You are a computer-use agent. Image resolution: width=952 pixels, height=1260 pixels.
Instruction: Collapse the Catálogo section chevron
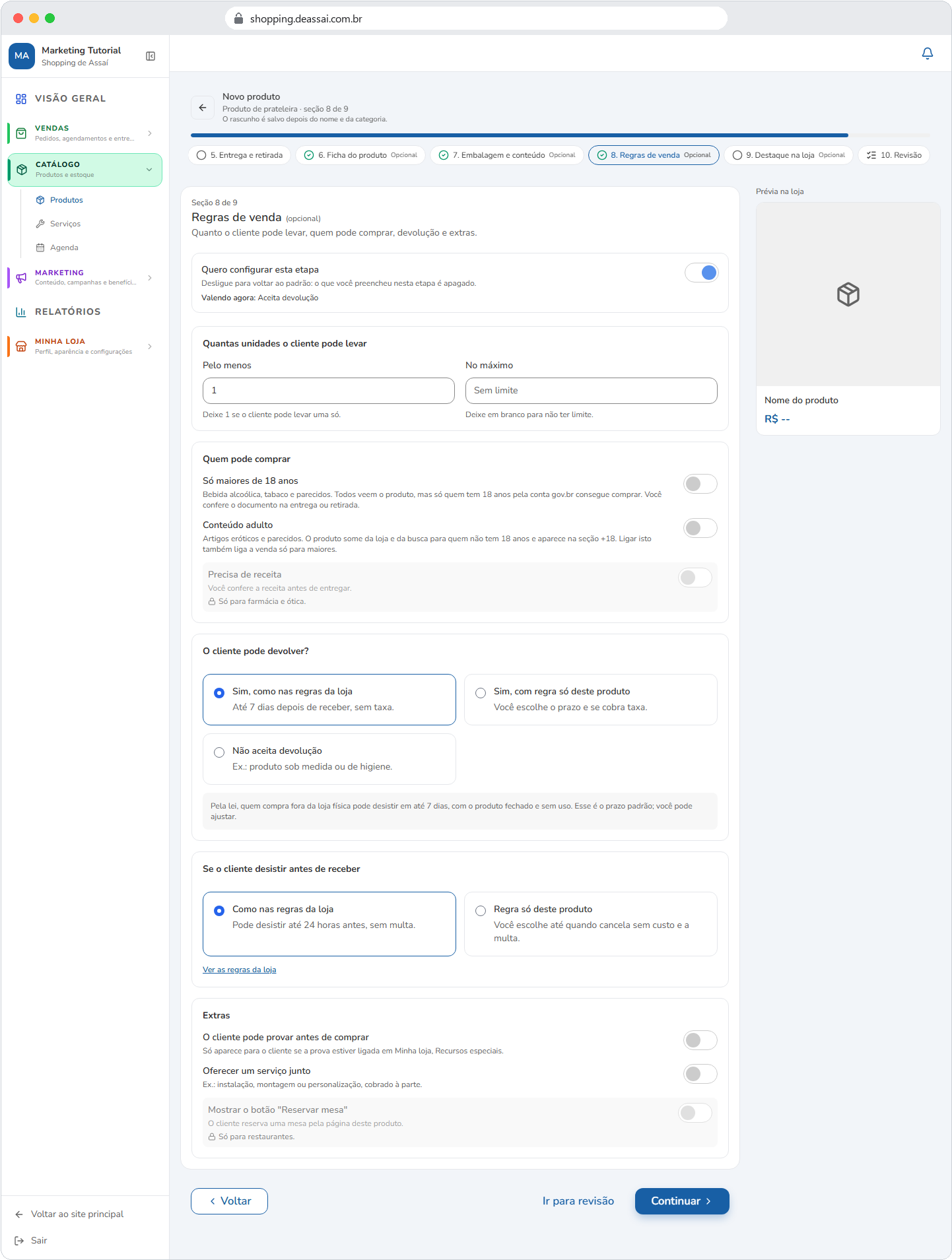click(149, 170)
